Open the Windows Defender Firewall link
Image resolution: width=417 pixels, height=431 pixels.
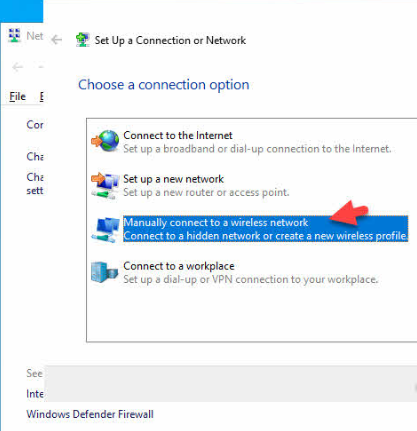(90, 414)
